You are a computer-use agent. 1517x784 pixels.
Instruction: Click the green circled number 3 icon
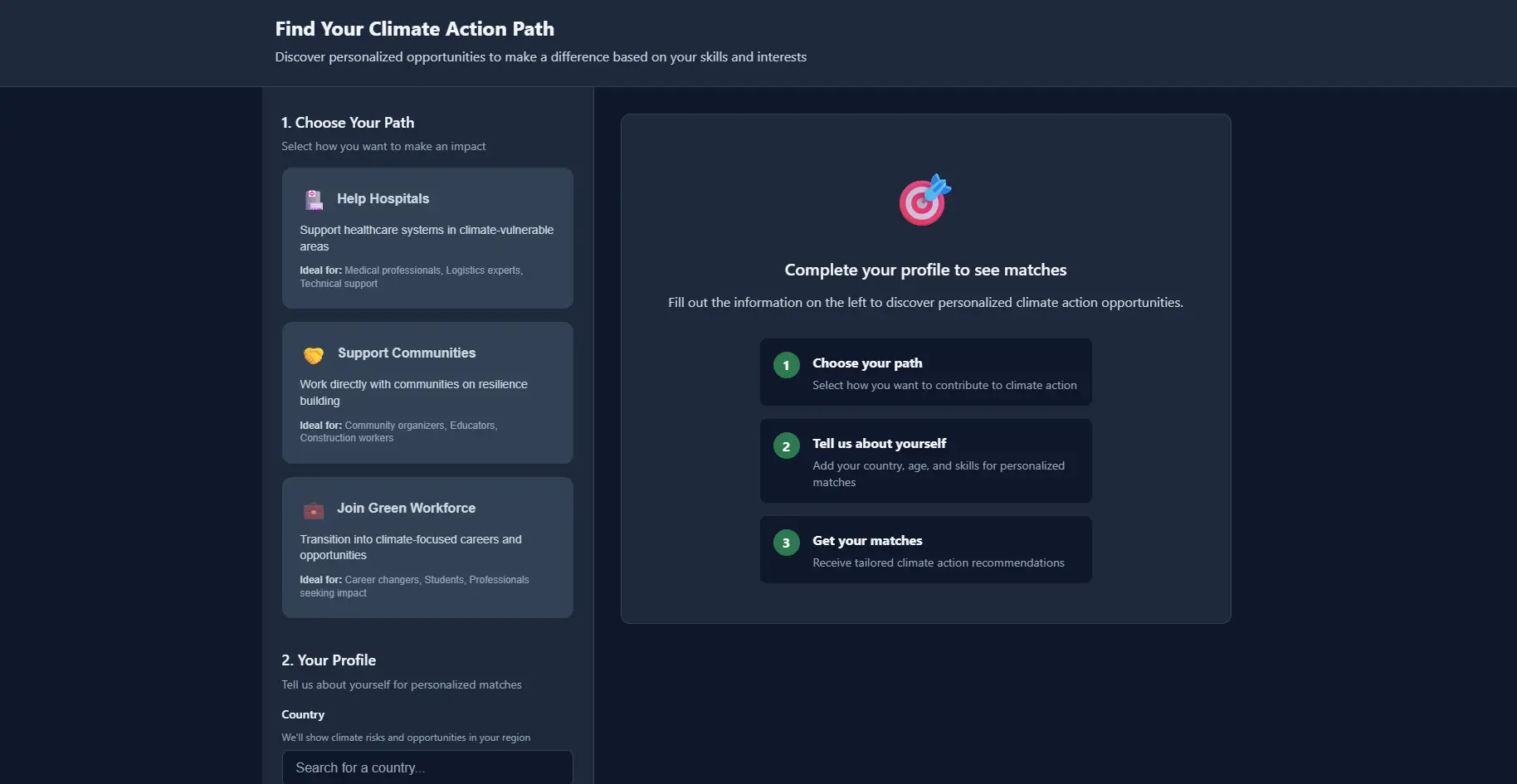(786, 543)
